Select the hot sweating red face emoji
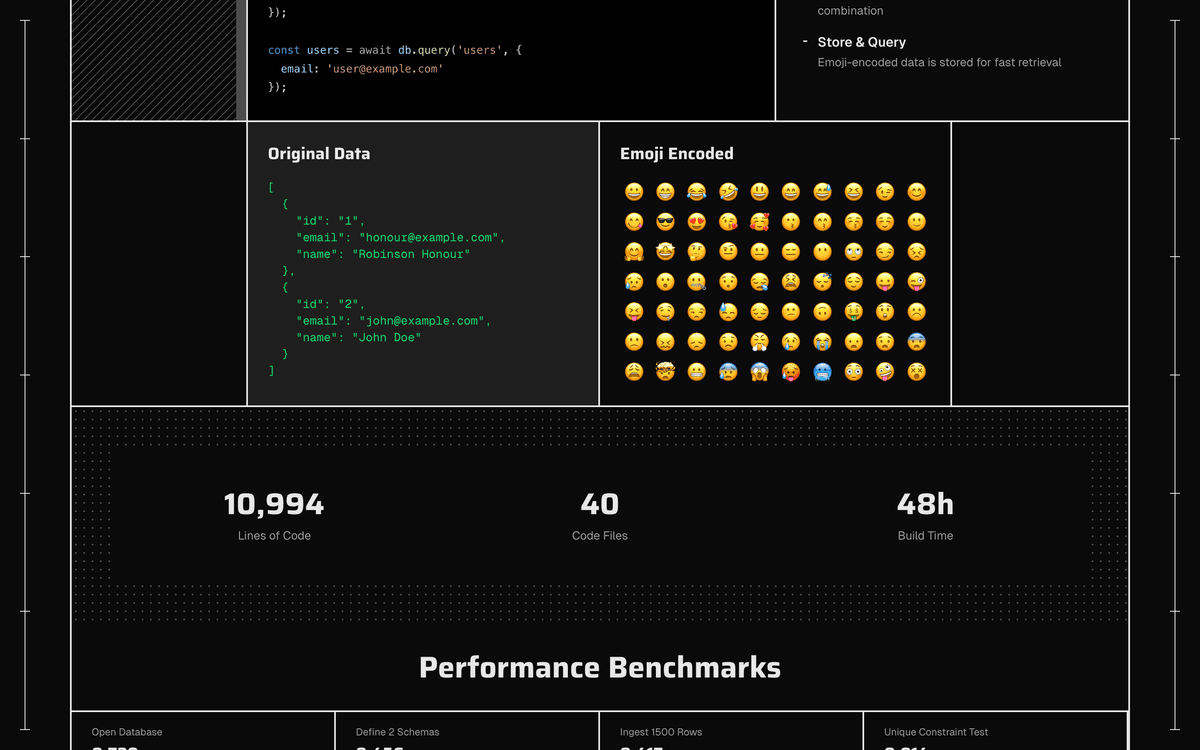Viewport: 1200px width, 750px height. click(x=790, y=372)
